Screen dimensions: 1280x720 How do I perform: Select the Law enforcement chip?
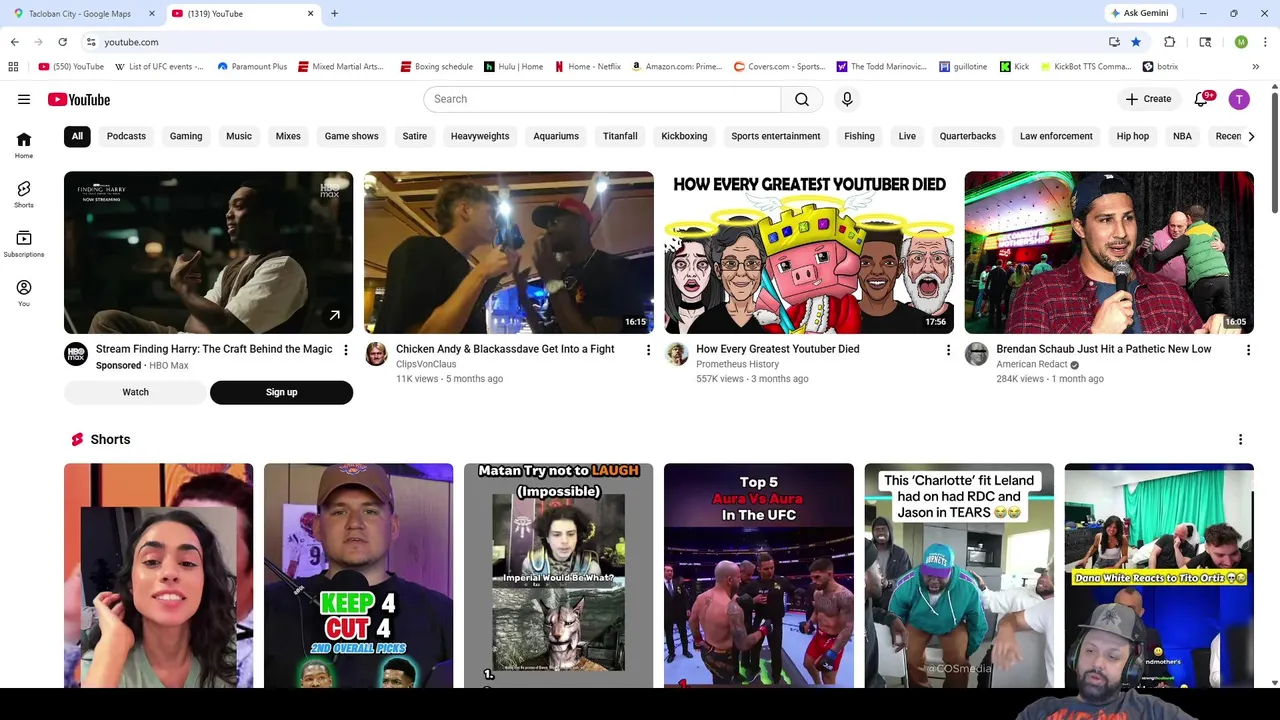[x=1056, y=136]
